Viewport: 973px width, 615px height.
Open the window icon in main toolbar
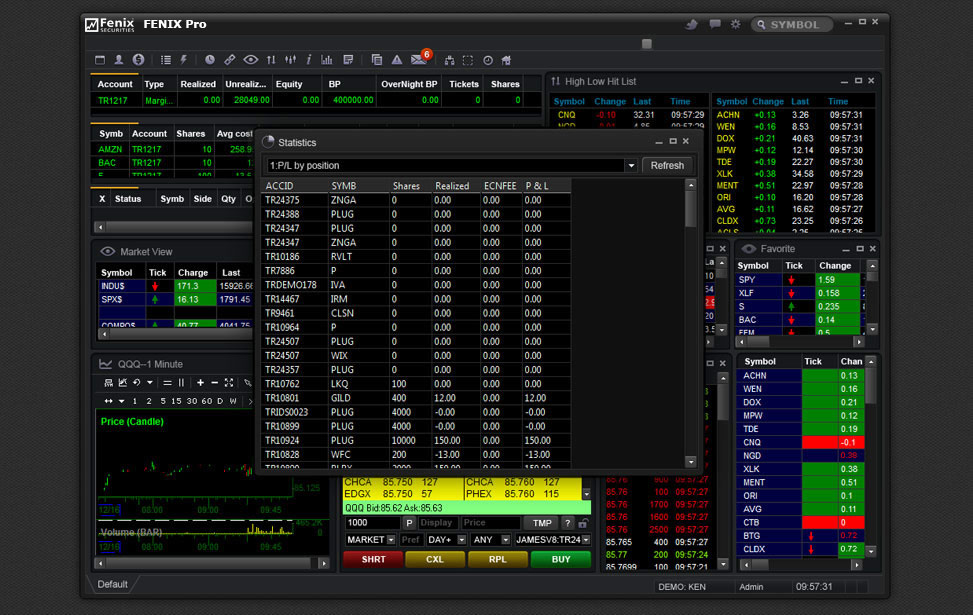pyautogui.click(x=100, y=60)
